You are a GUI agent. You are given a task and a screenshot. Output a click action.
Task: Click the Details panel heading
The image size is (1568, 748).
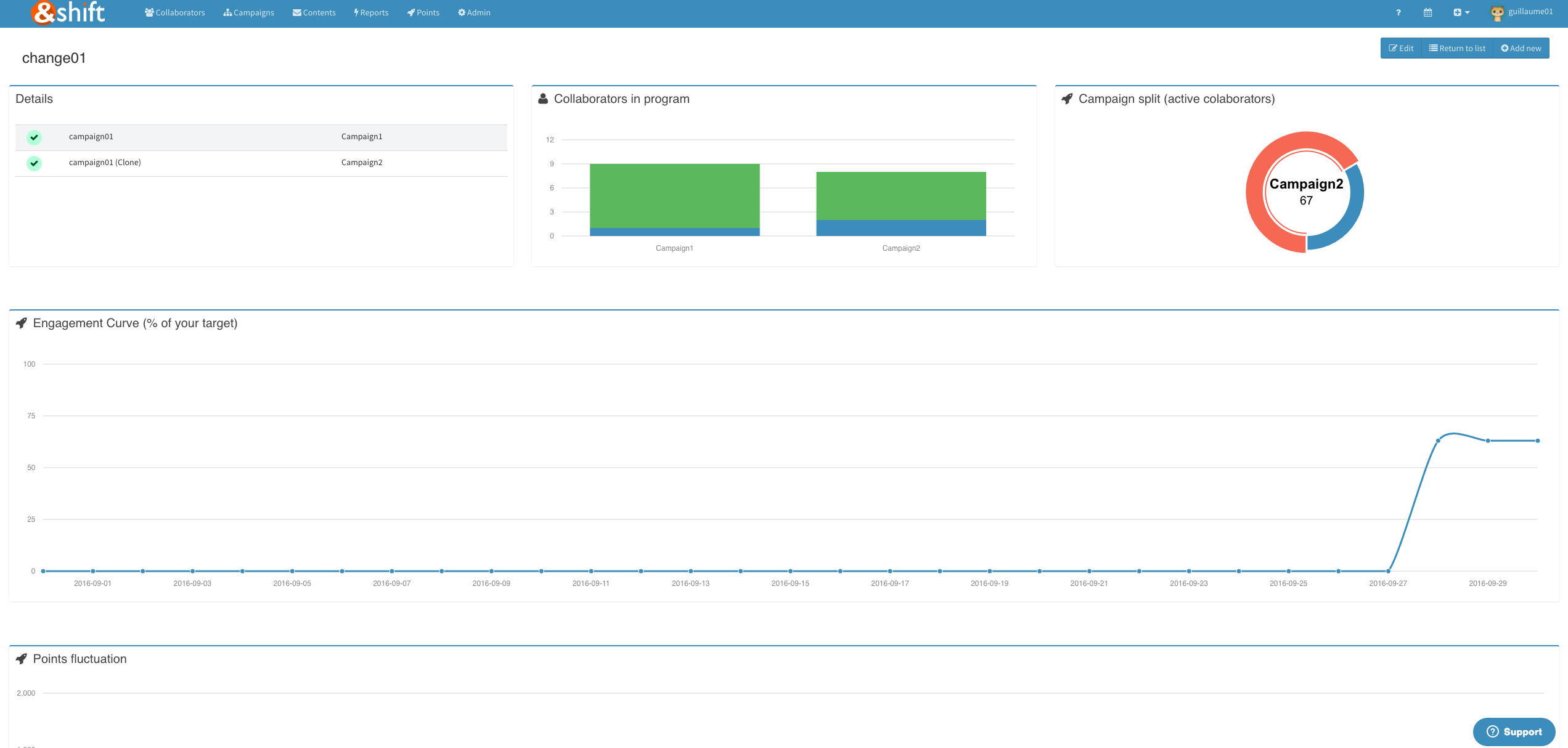coord(34,99)
